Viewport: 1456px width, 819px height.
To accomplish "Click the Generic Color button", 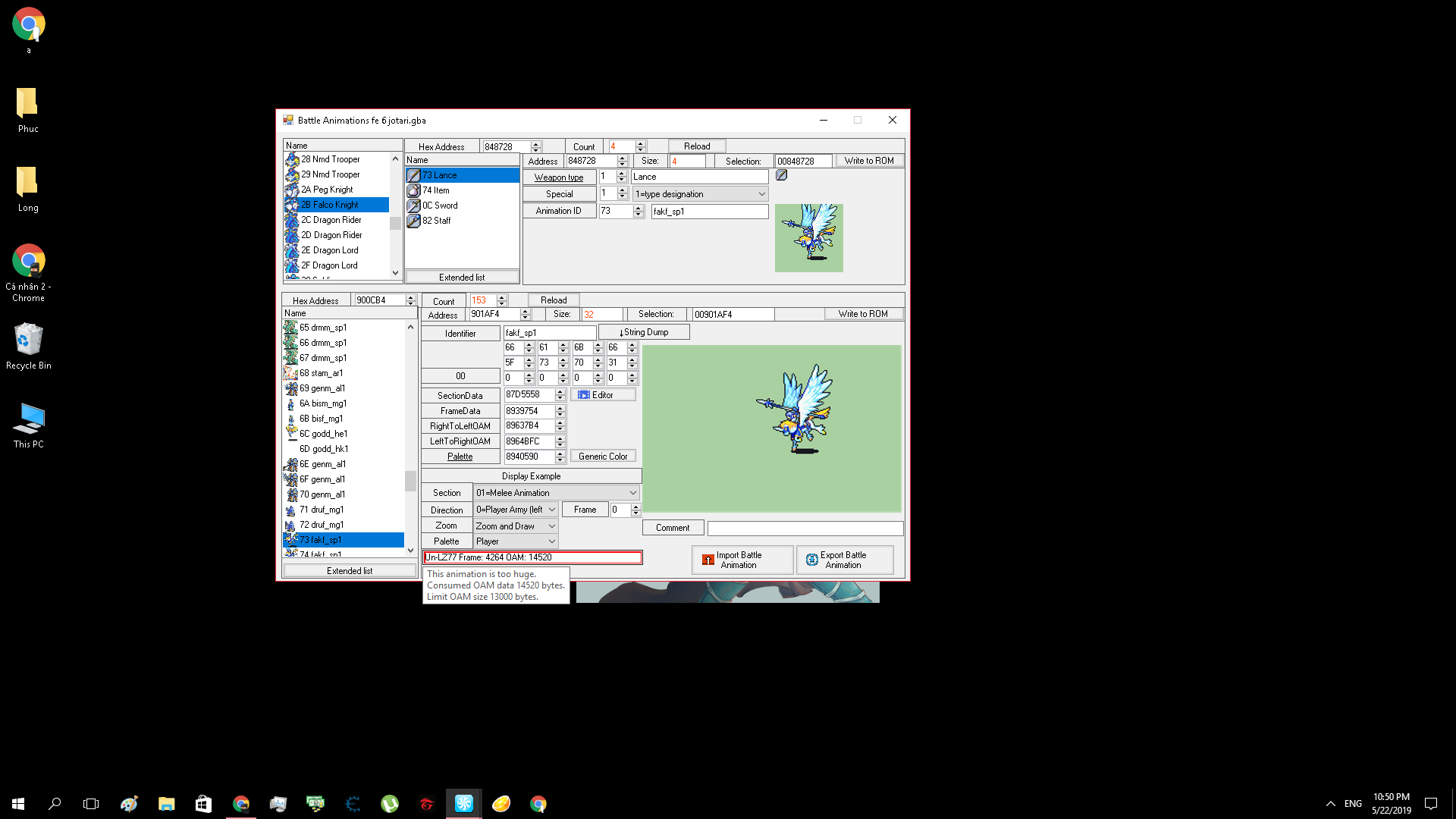I will pyautogui.click(x=603, y=457).
